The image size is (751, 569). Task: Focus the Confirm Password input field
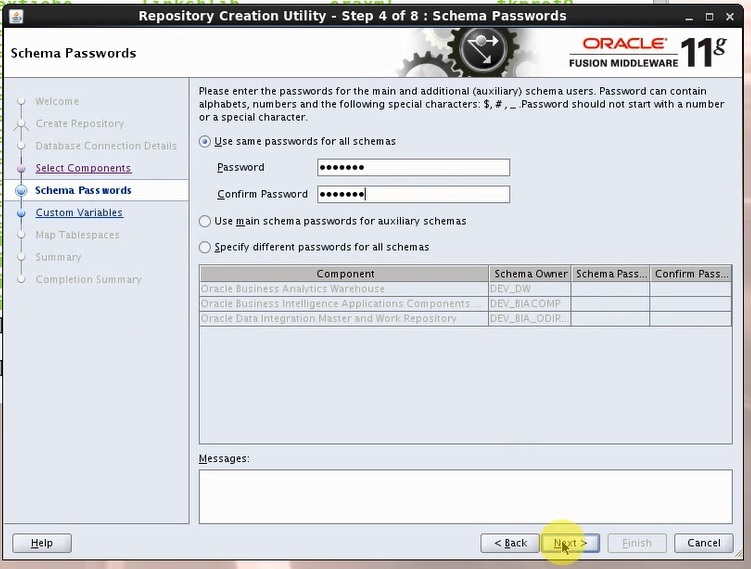[413, 194]
